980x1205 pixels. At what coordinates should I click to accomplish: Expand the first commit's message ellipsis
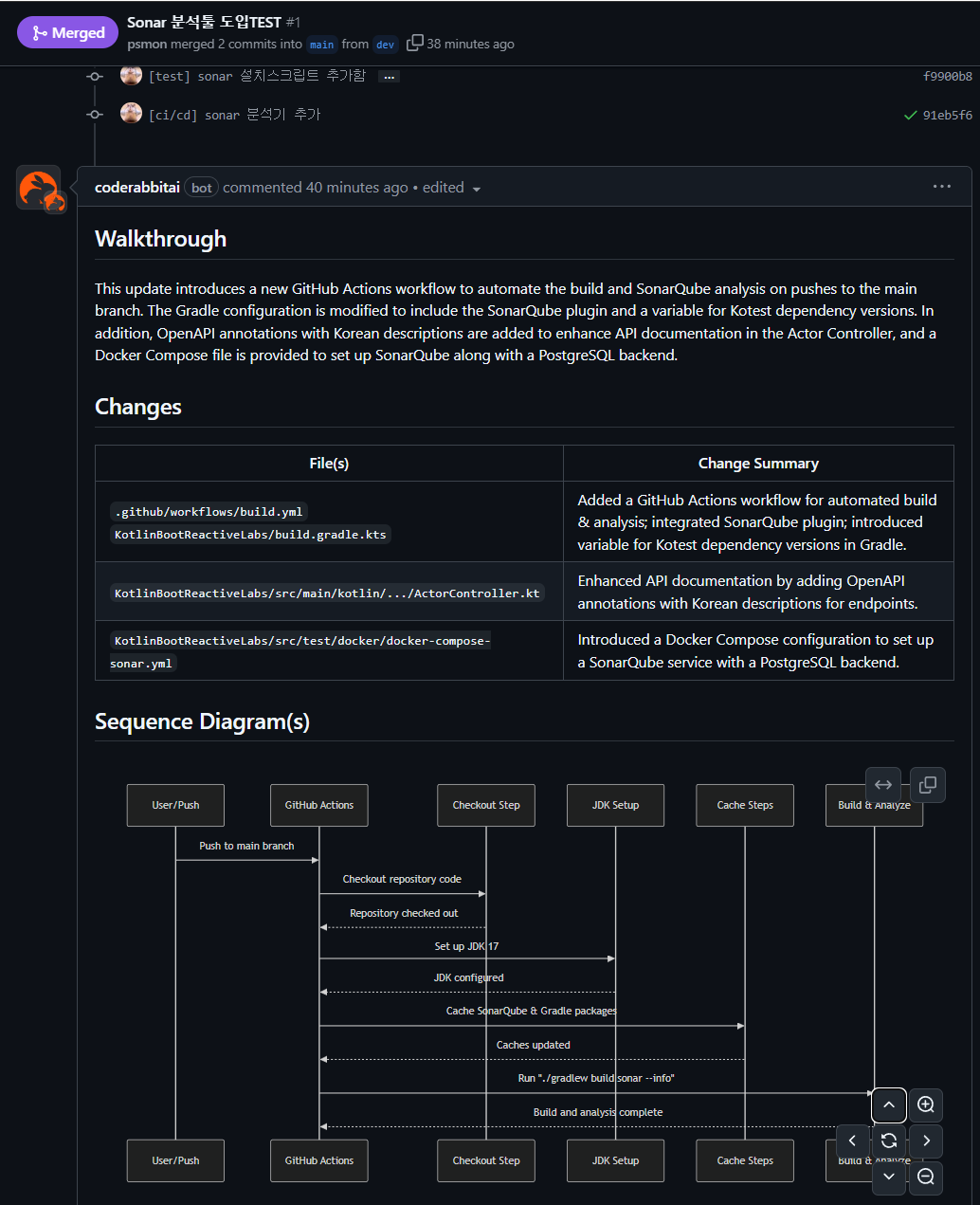tap(389, 77)
